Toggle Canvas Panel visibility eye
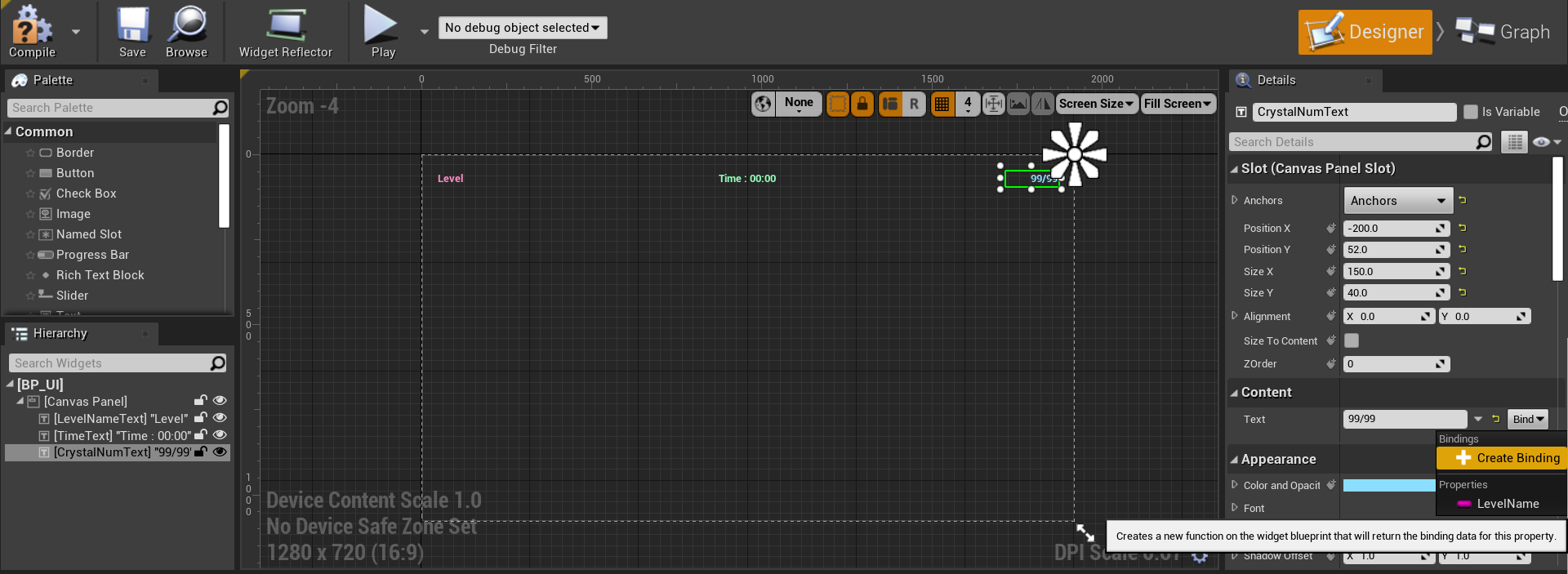 pos(220,401)
